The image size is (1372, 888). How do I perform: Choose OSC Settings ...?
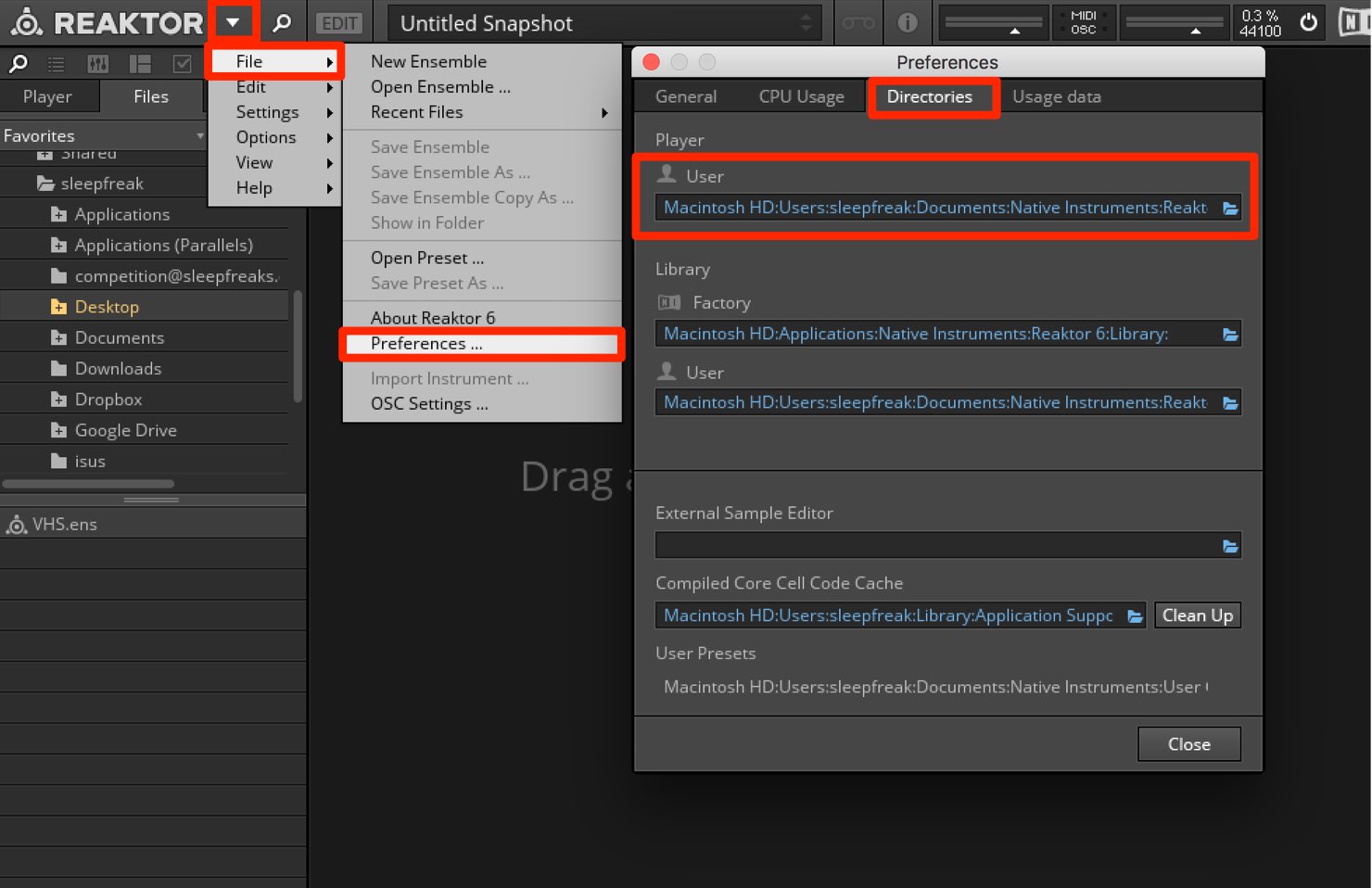tap(482, 404)
